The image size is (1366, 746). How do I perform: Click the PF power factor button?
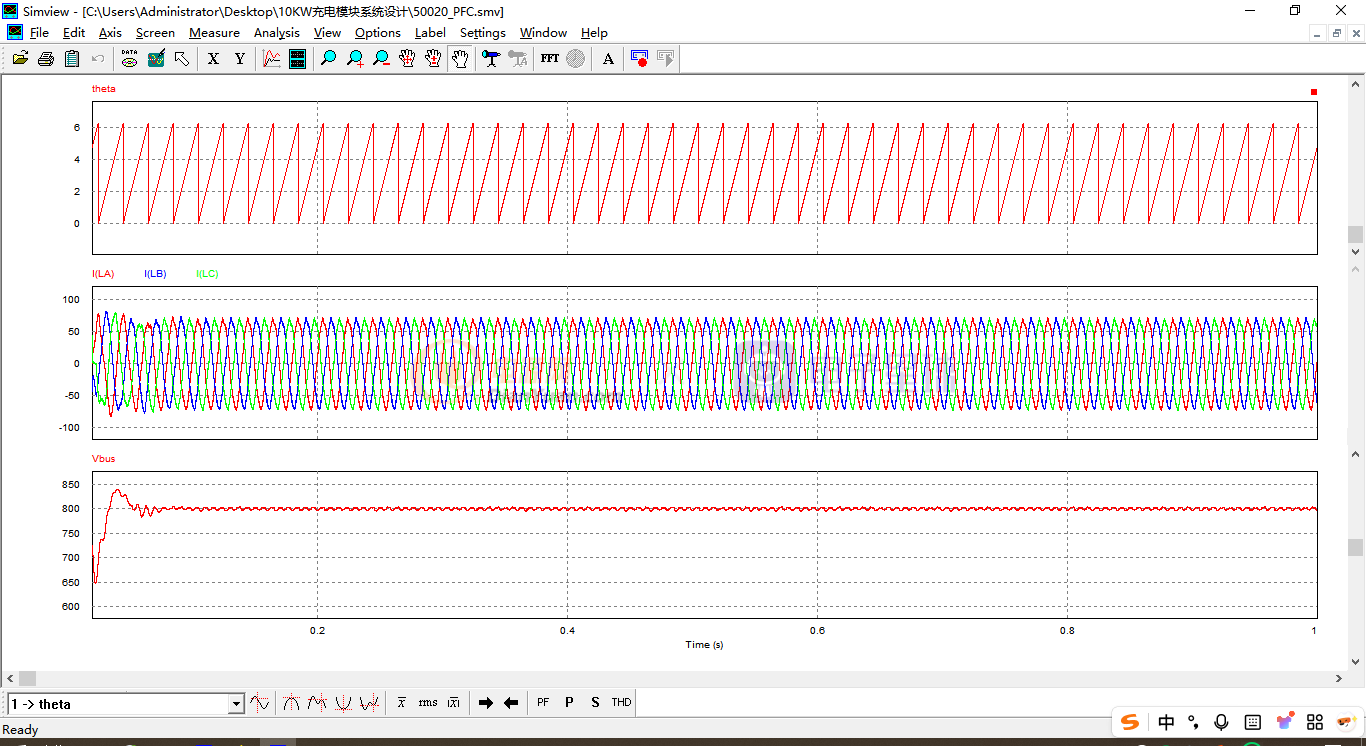coord(543,703)
